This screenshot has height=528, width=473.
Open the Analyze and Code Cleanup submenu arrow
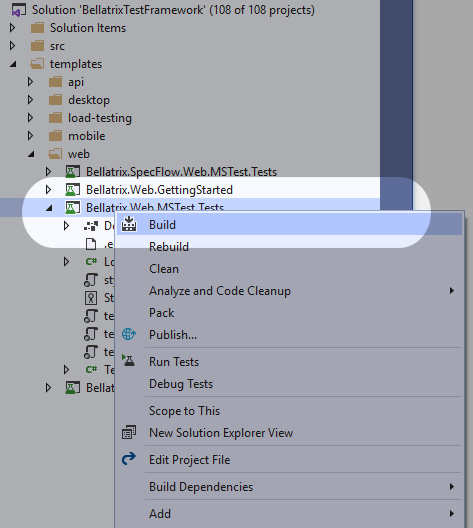(x=452, y=290)
